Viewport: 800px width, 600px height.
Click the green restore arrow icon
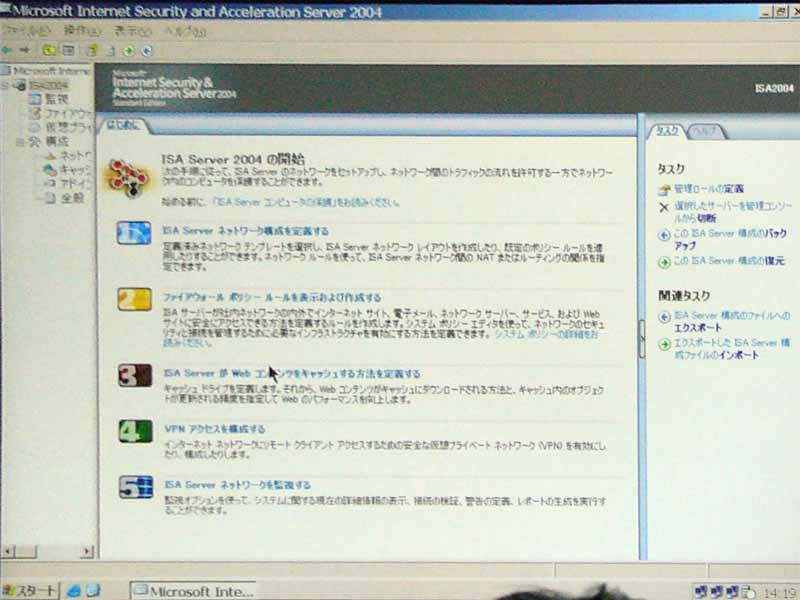664,262
